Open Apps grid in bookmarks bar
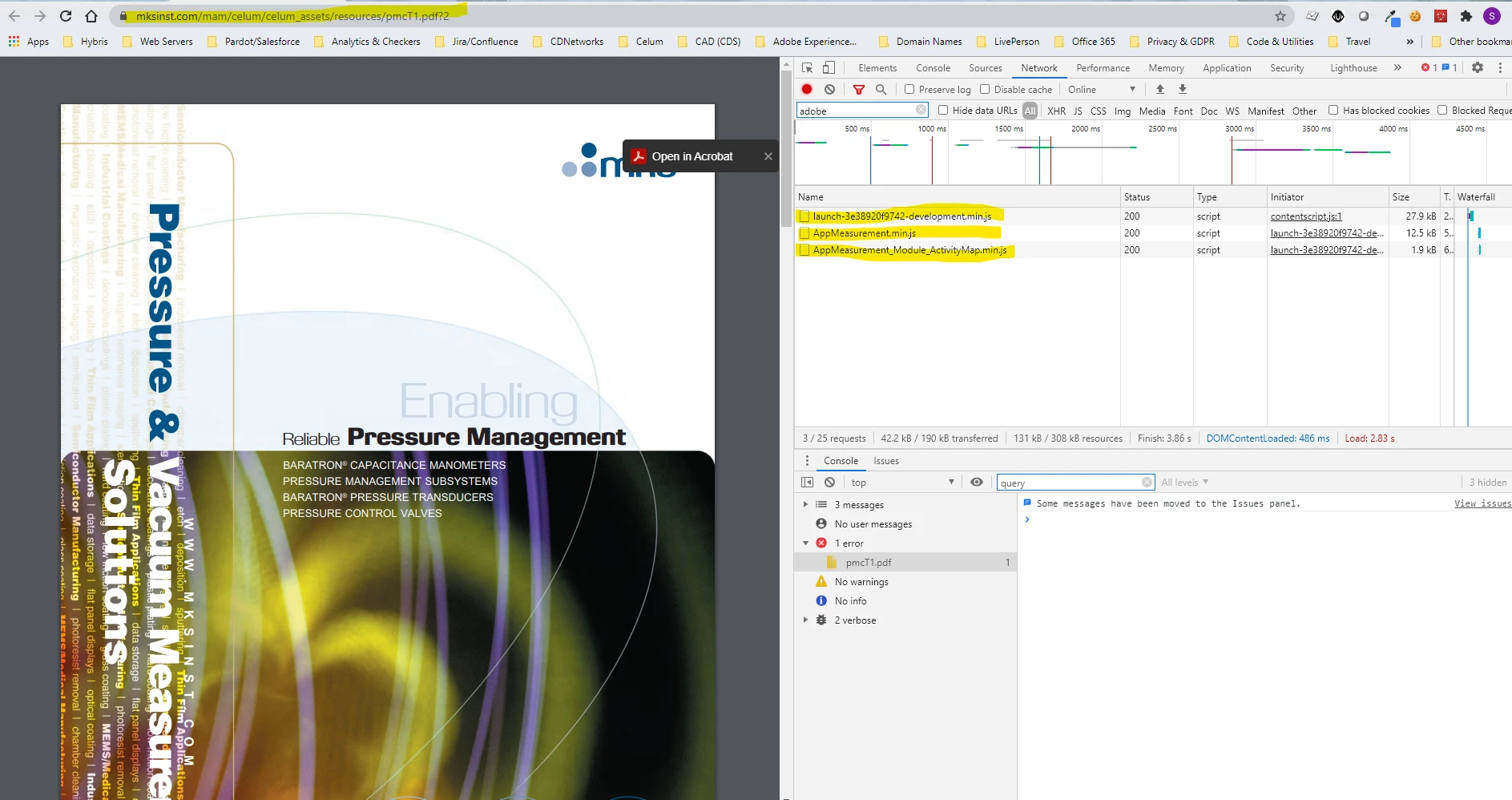The width and height of the screenshot is (1512, 800). click(x=29, y=42)
